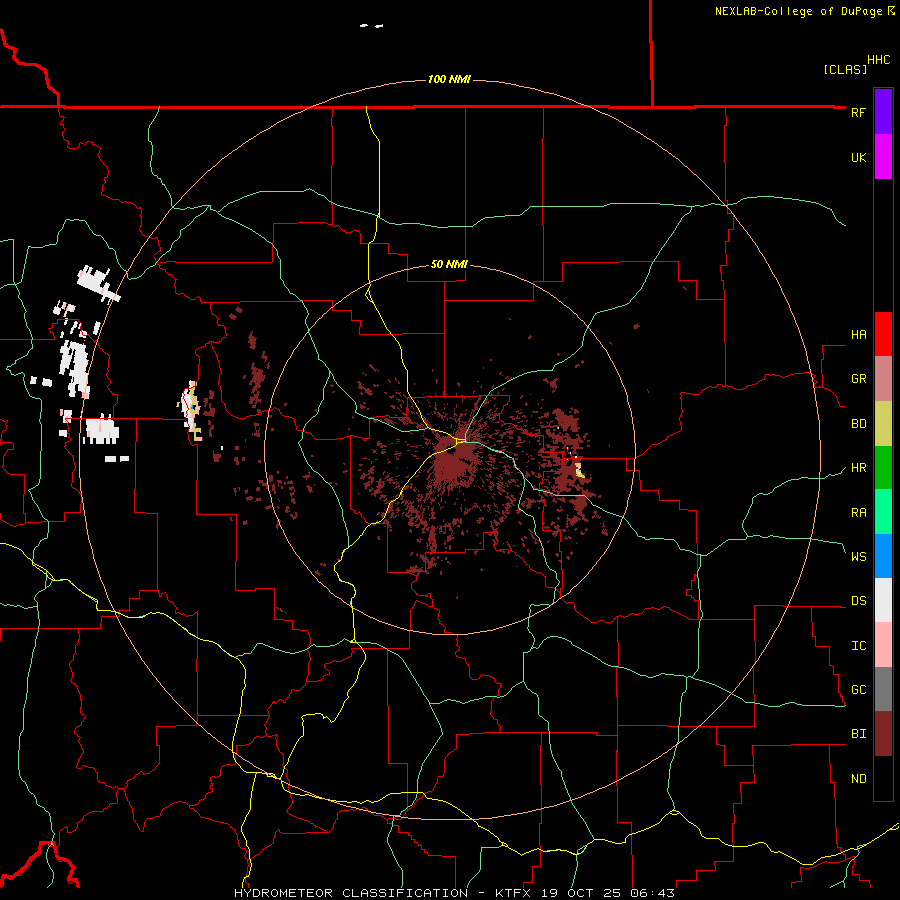Click the NEXLAB-College of DuPage text

pos(798,11)
